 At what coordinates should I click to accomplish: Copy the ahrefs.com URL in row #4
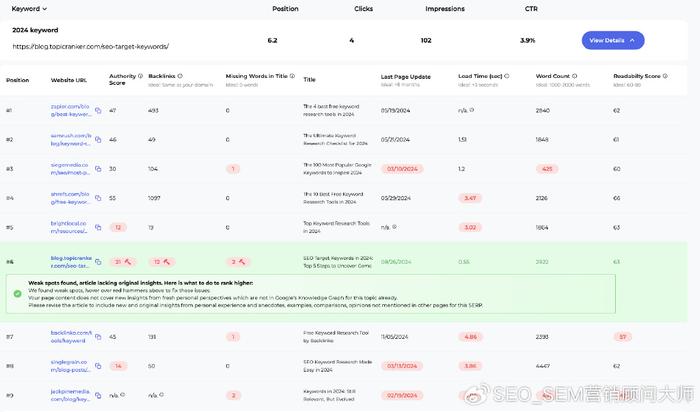coord(98,198)
